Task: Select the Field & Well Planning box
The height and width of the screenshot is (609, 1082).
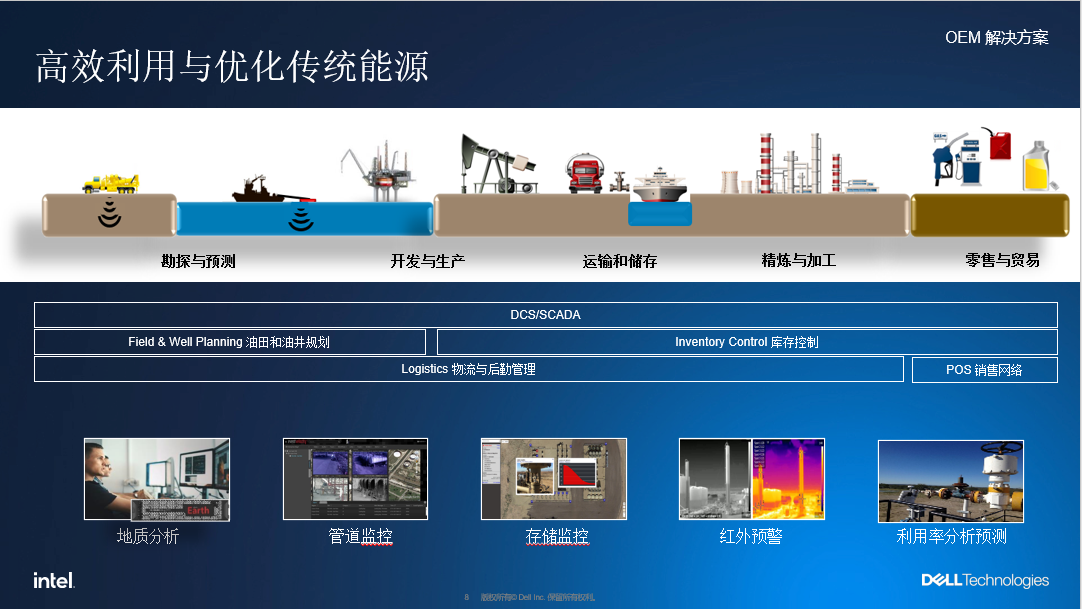Action: tap(229, 342)
